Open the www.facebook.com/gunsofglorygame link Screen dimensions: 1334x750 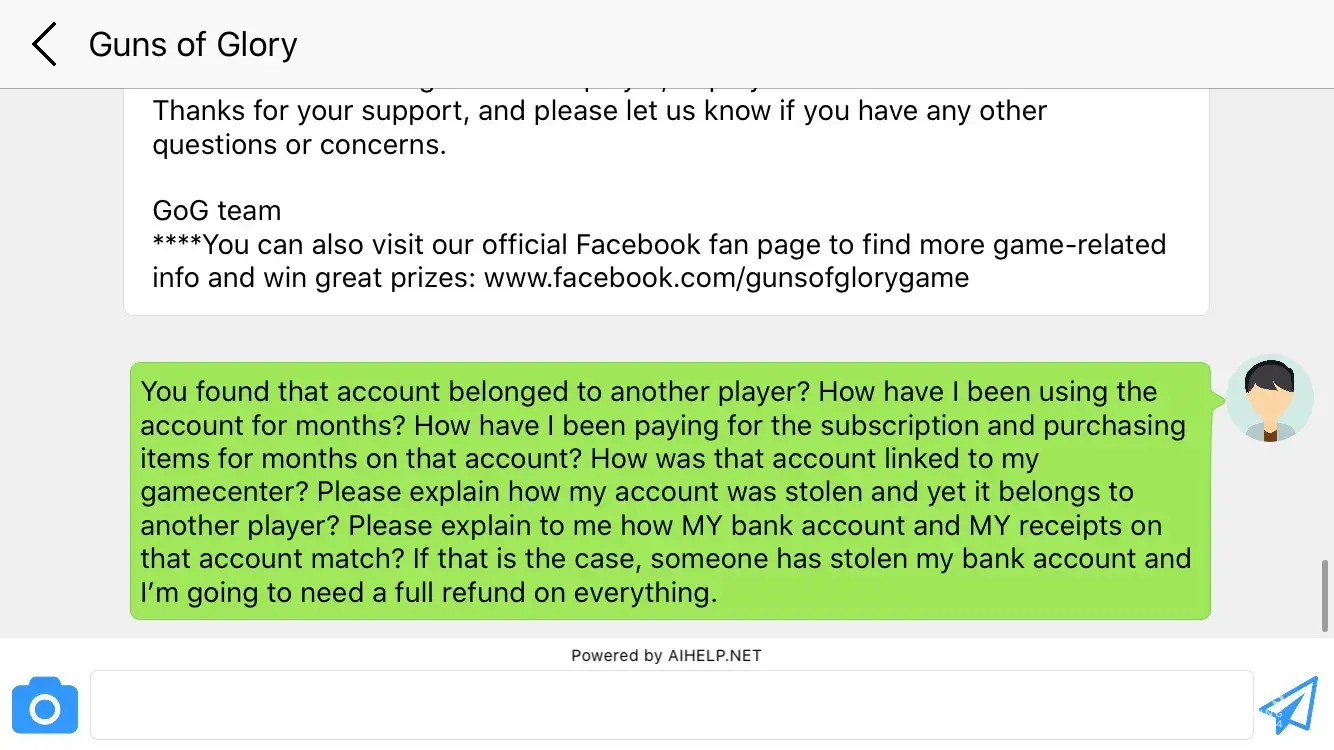726,278
